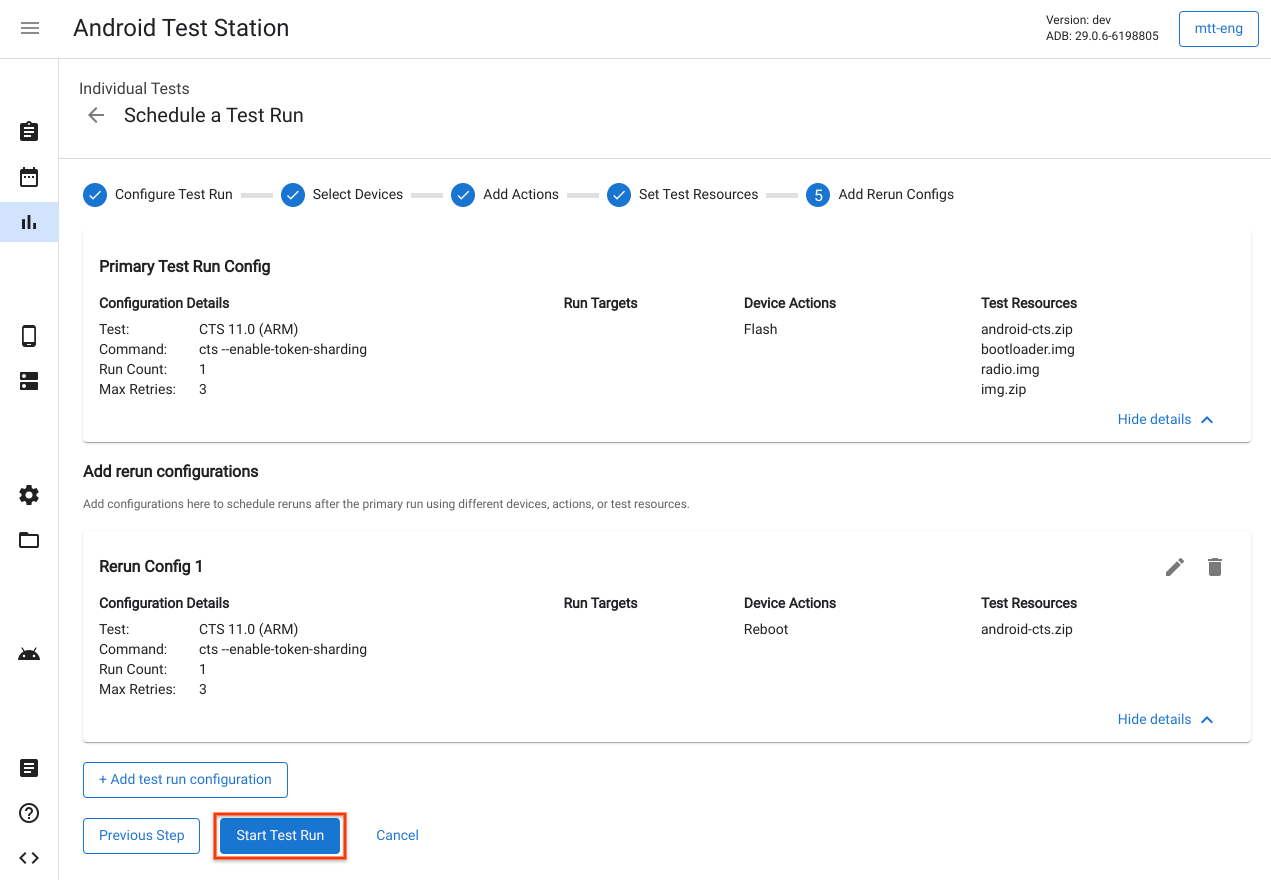Jump to Configure Test Run step
Screen dimensions: 1271x881
click(158, 195)
